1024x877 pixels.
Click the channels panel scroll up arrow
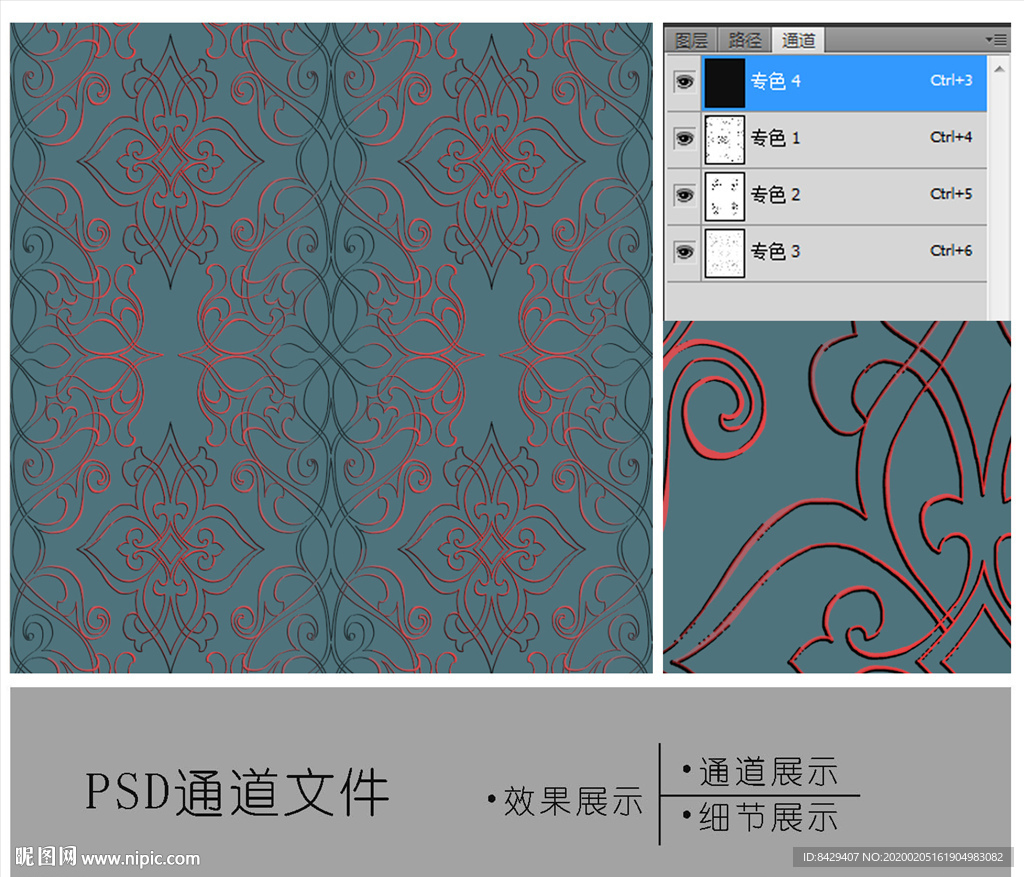999,69
